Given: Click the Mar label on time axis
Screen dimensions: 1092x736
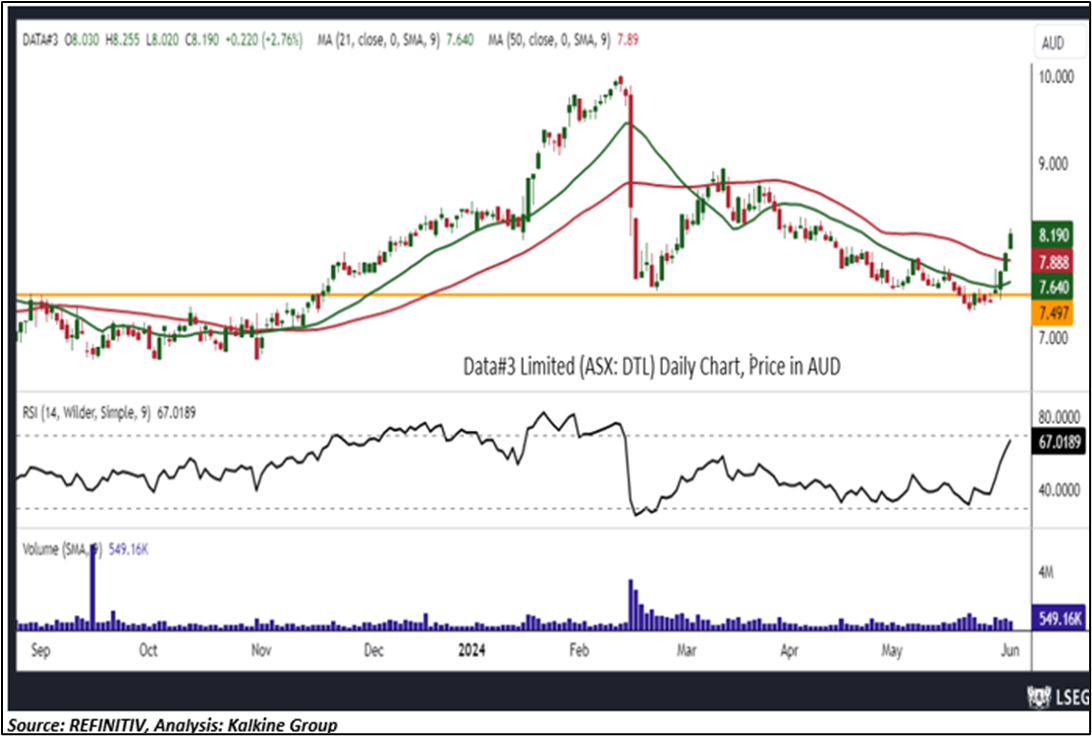Looking at the screenshot, I should pos(689,651).
